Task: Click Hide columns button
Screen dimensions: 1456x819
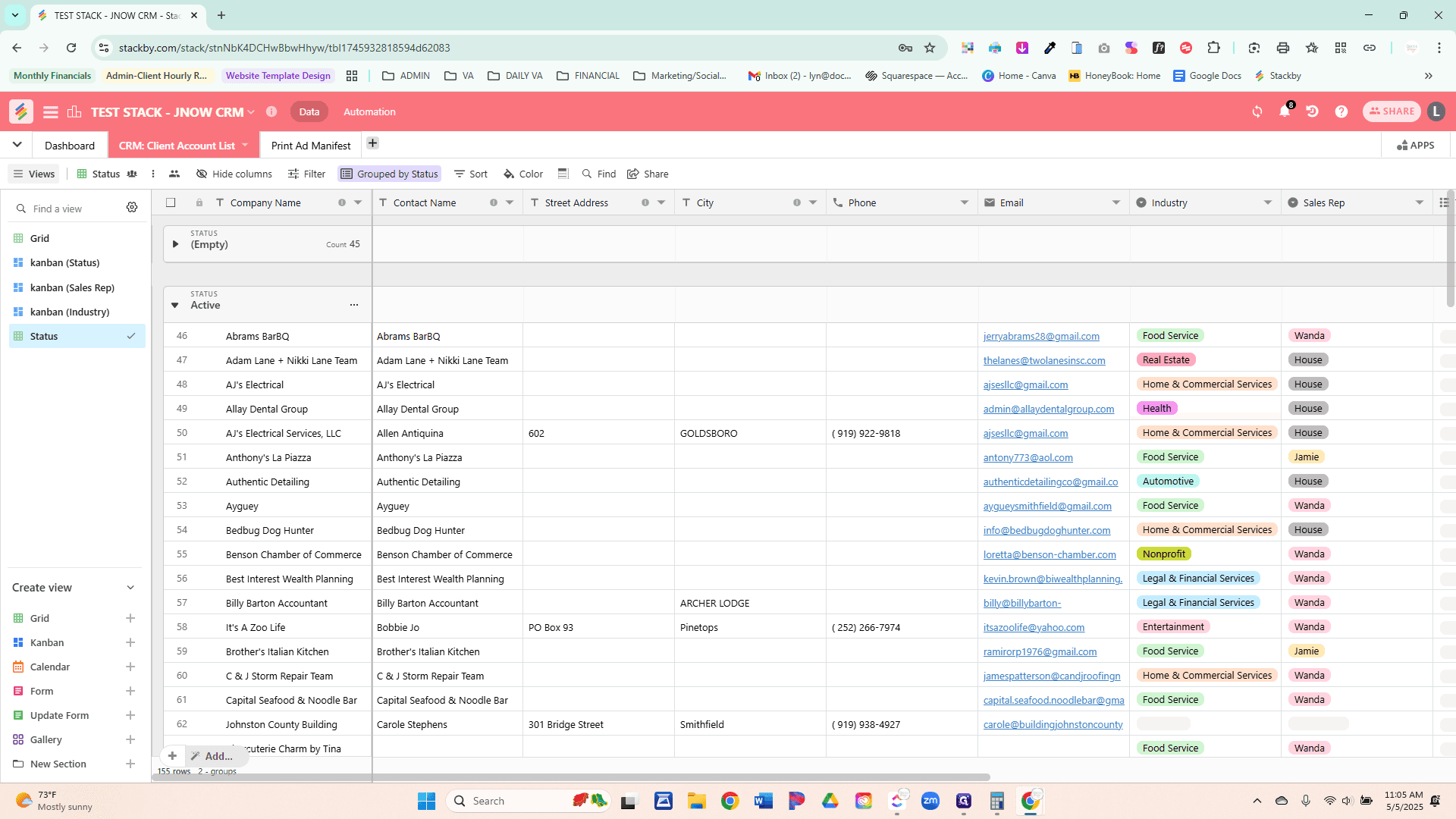Action: coord(234,174)
